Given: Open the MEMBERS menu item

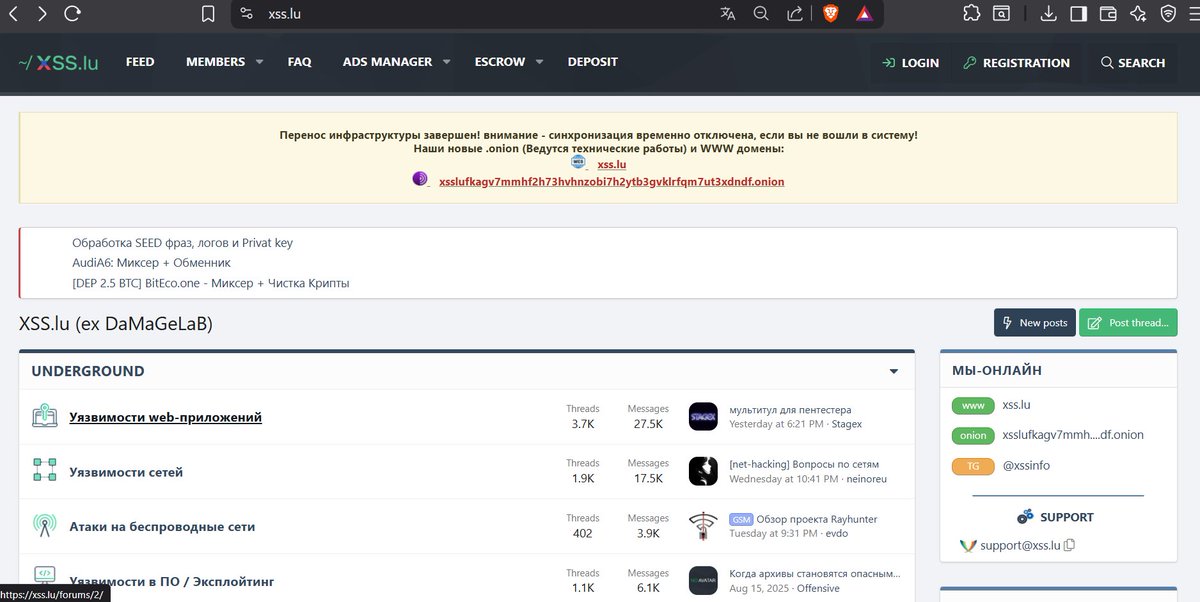Looking at the screenshot, I should click(x=215, y=62).
